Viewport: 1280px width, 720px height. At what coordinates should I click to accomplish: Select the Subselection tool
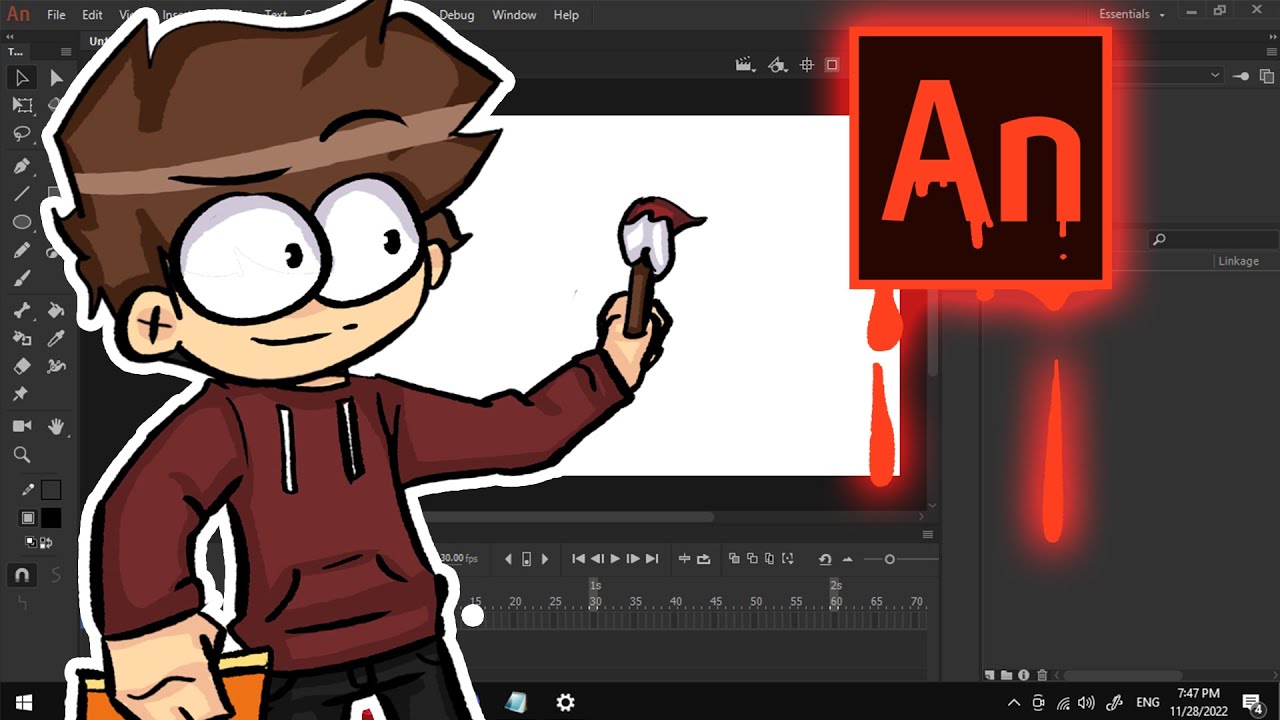(56, 78)
